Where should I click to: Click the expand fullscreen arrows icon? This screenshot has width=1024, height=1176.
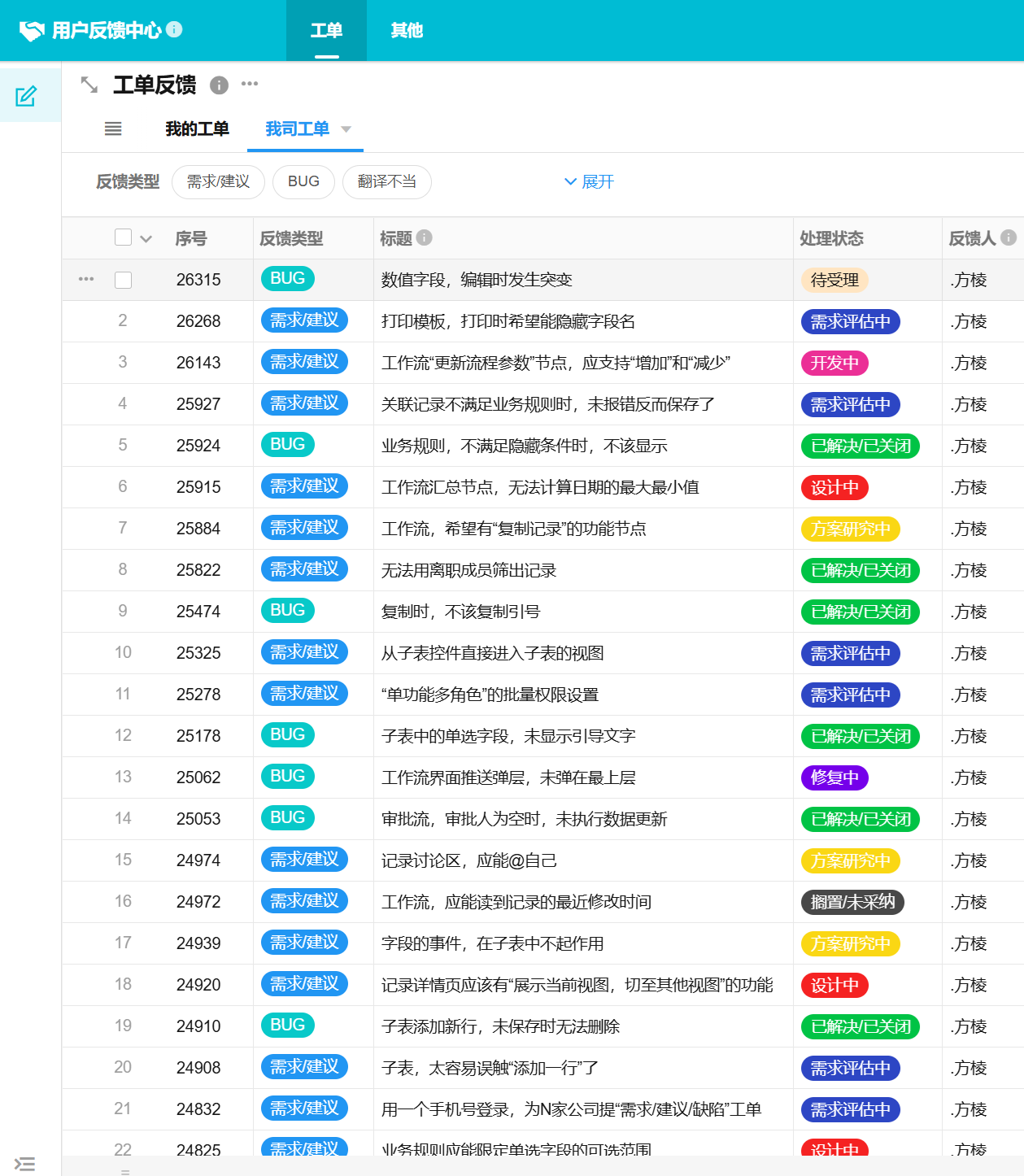(89, 85)
